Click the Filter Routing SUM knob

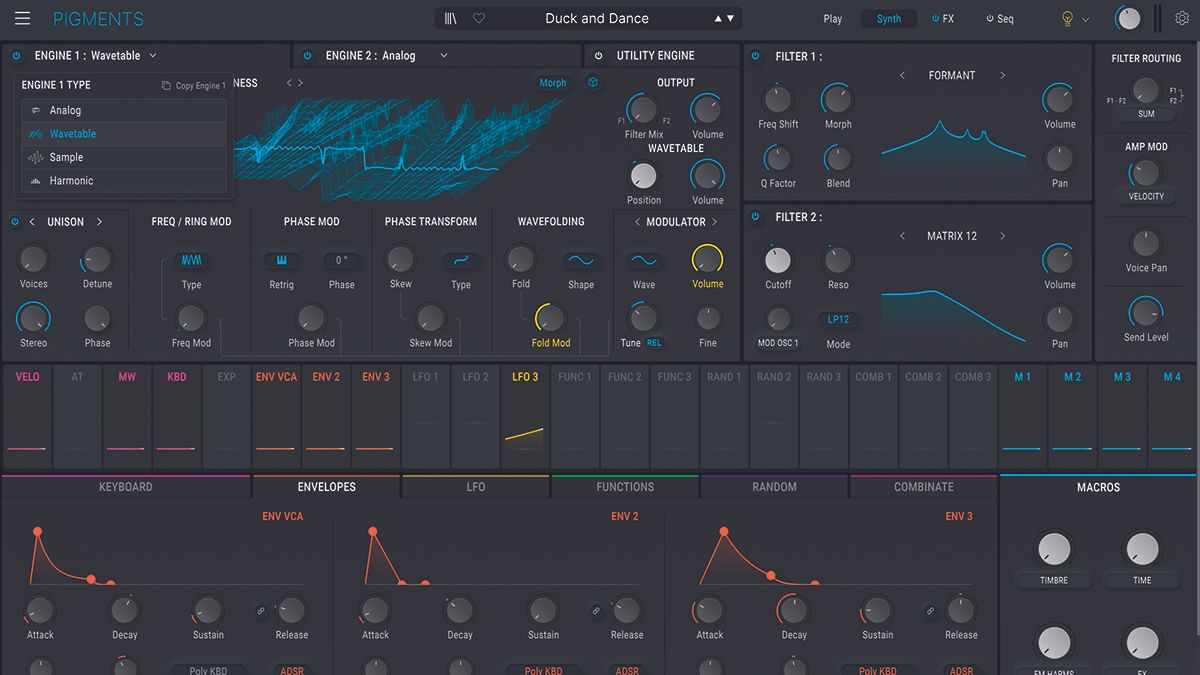coord(1146,92)
